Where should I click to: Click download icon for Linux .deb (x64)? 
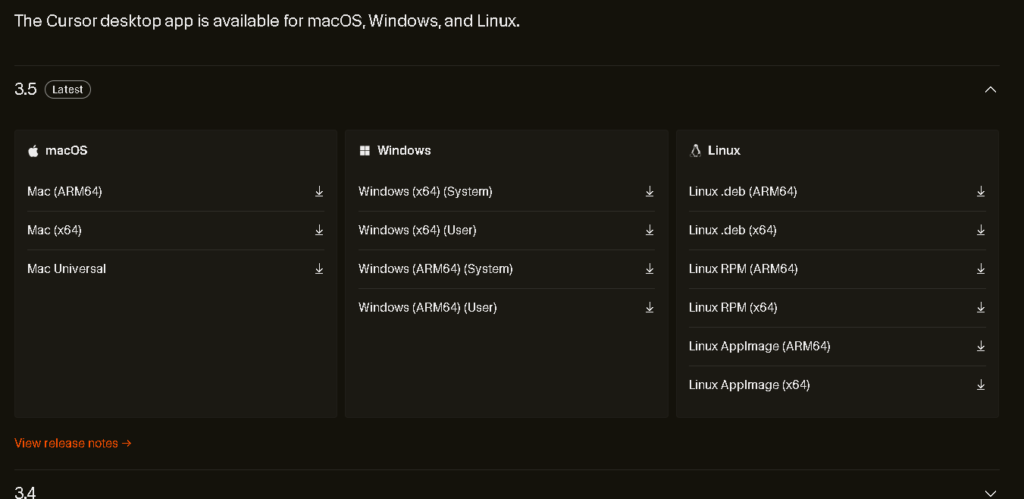point(980,230)
